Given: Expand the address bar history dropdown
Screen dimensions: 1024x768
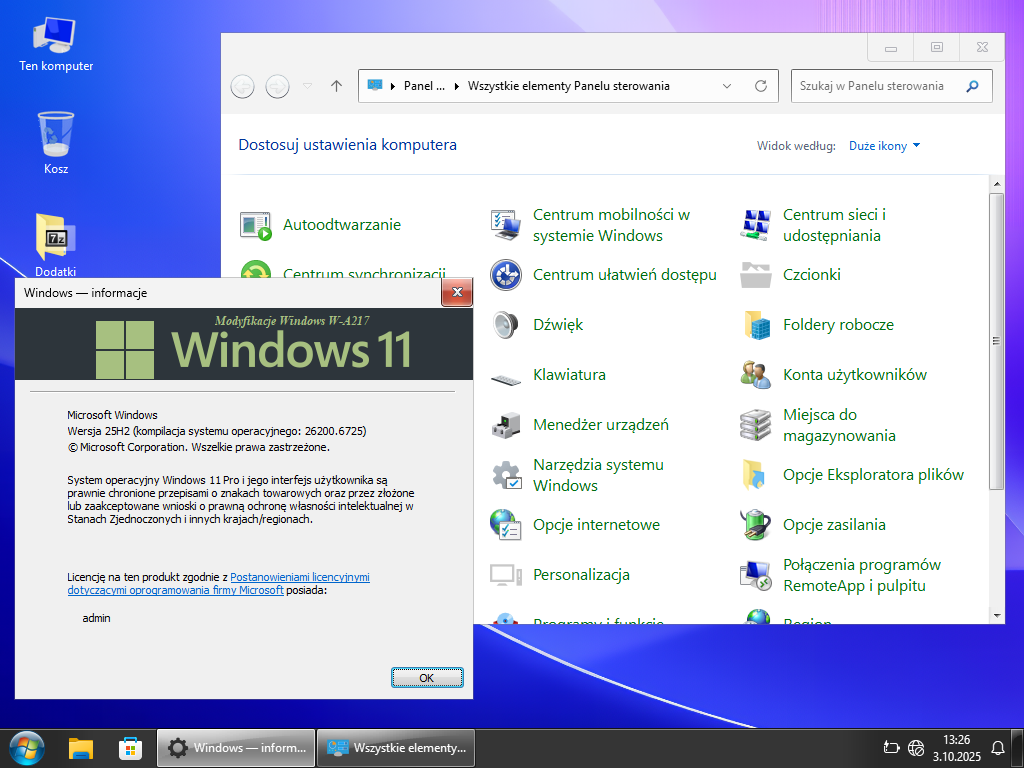Looking at the screenshot, I should [x=727, y=86].
